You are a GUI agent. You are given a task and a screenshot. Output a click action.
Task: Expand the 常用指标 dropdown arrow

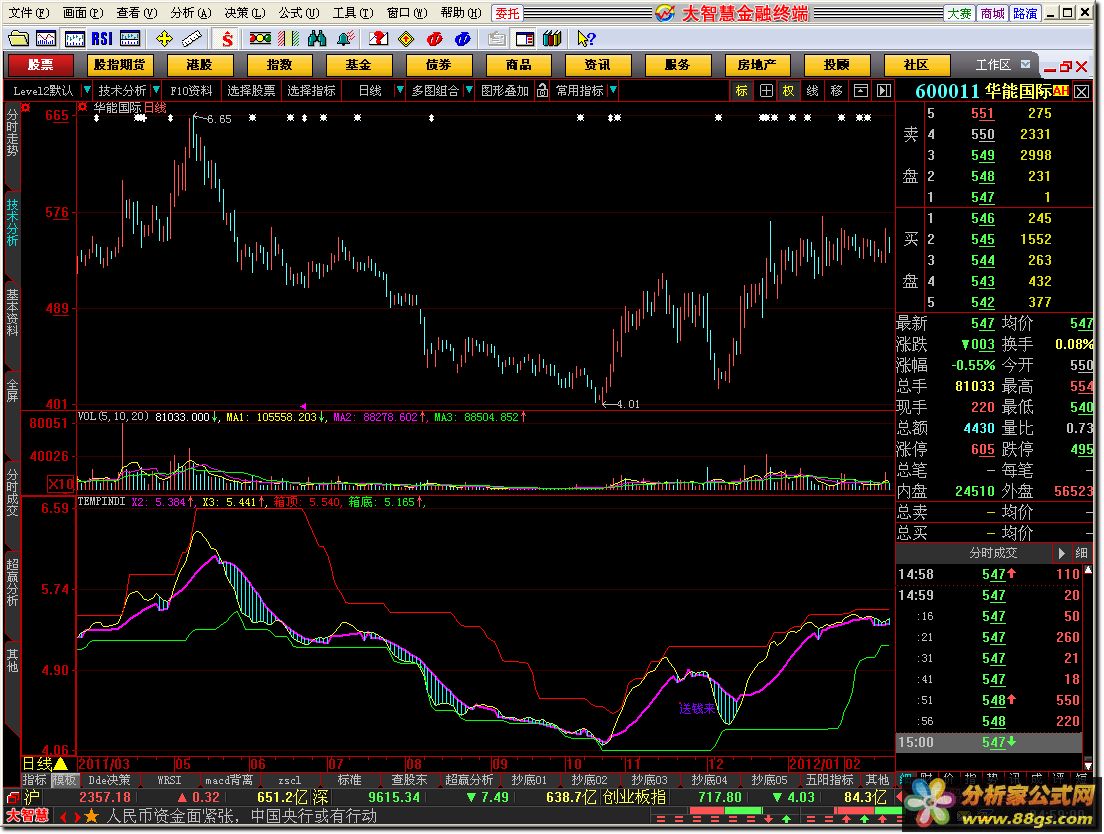613,90
